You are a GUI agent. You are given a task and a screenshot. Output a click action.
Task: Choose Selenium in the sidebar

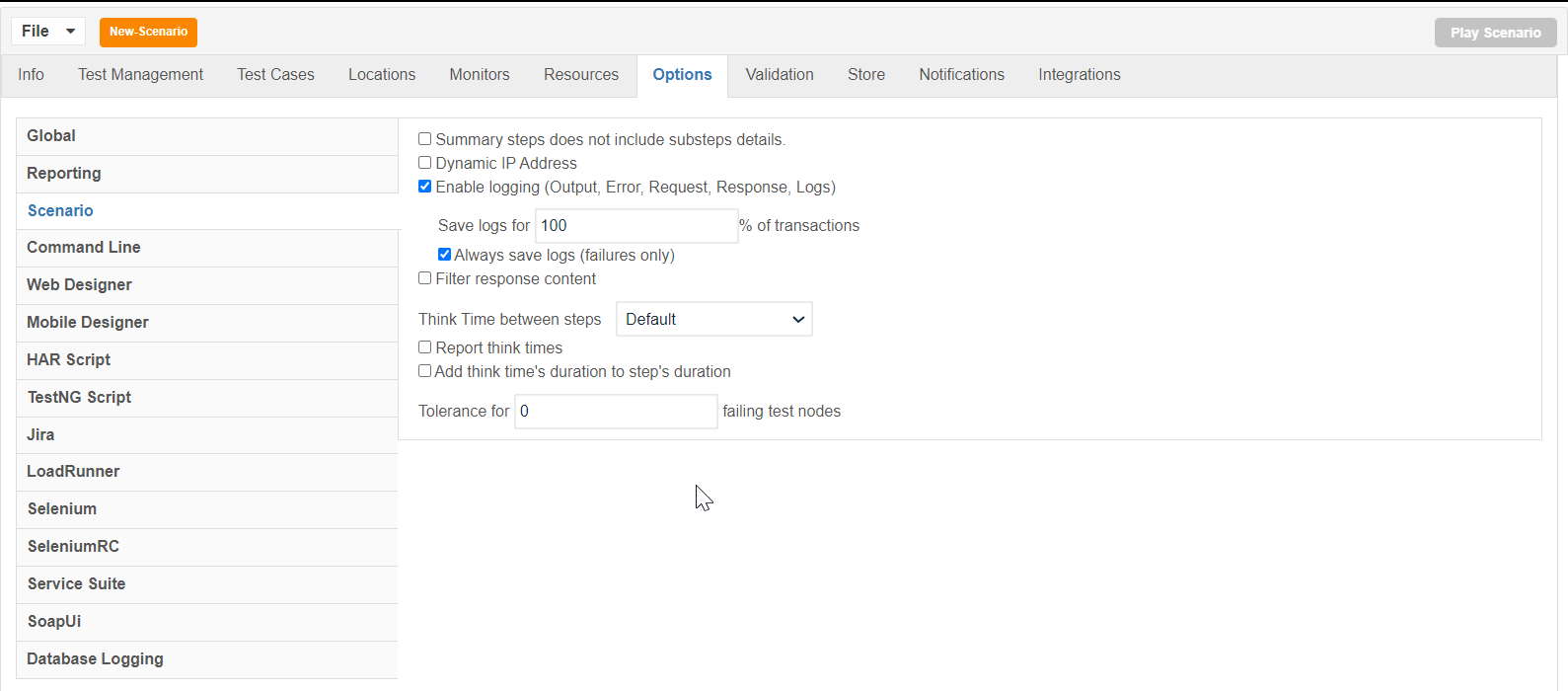(207, 509)
